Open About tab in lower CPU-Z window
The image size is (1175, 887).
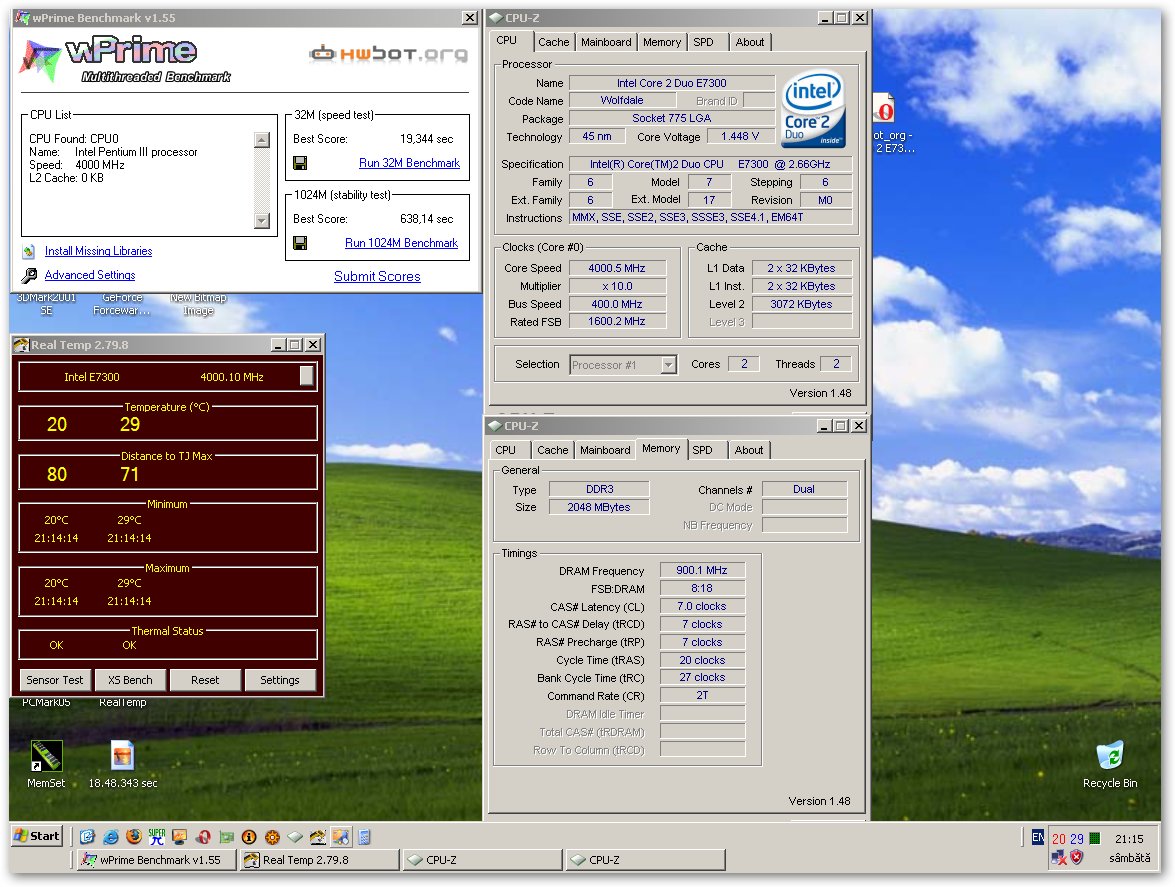(749, 450)
